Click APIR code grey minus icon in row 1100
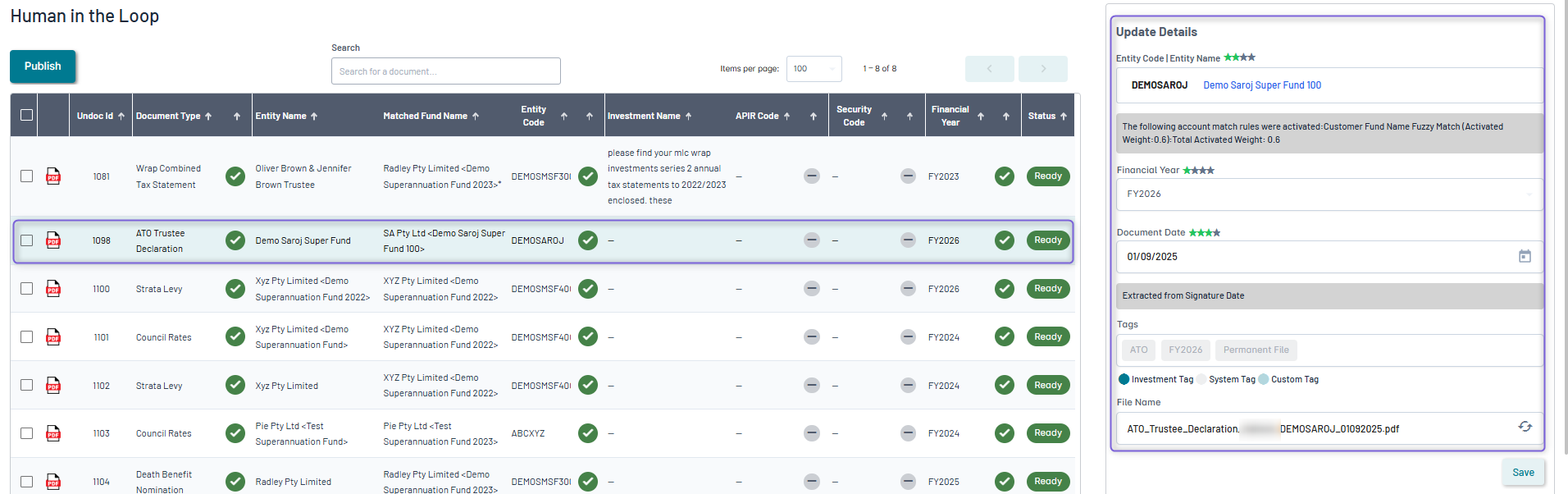This screenshot has width=1568, height=494. 812,289
